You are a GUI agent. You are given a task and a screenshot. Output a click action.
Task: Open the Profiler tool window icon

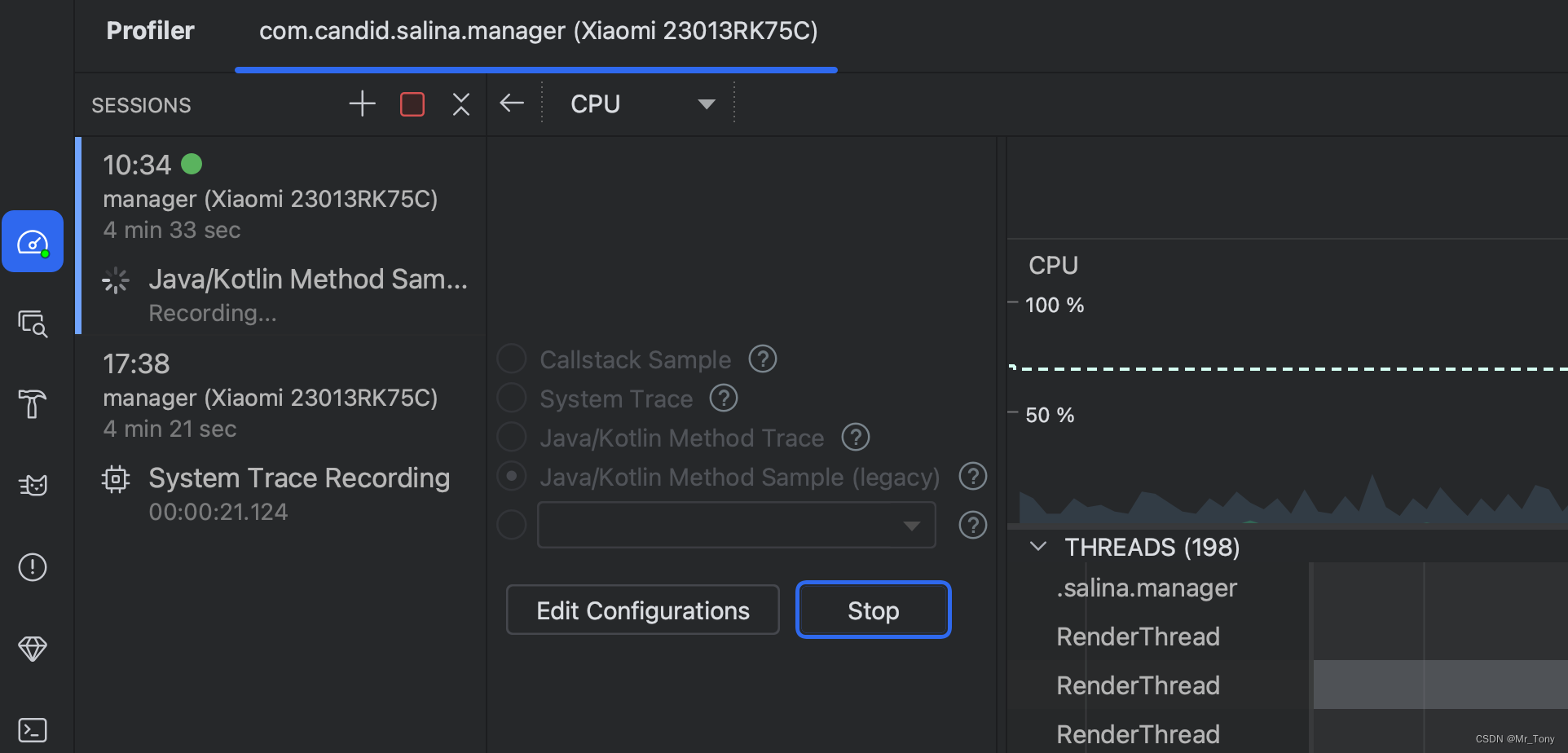pyautogui.click(x=33, y=242)
